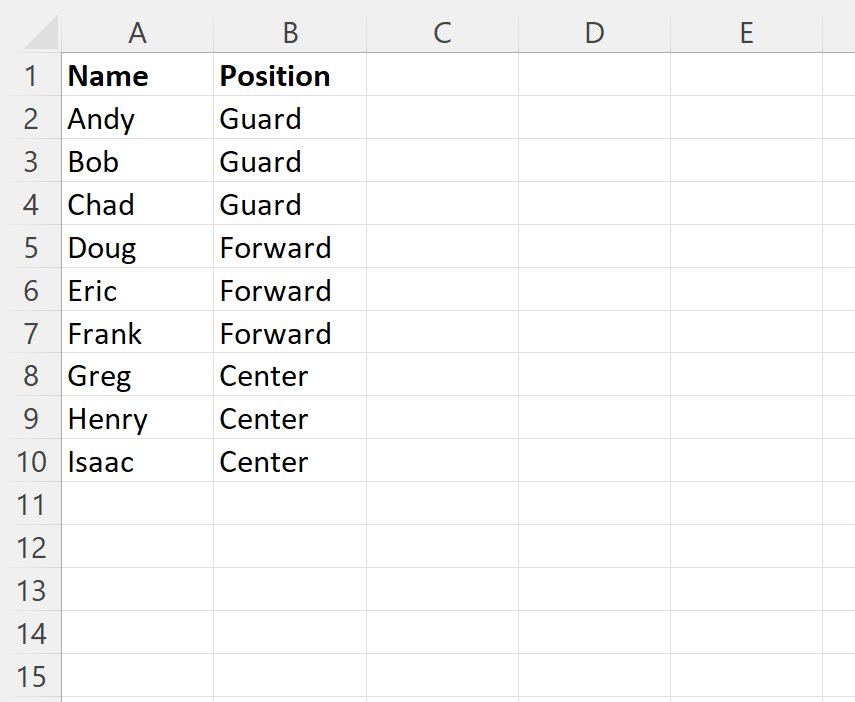Click row 10 header number
The width and height of the screenshot is (855, 702).
(31, 462)
